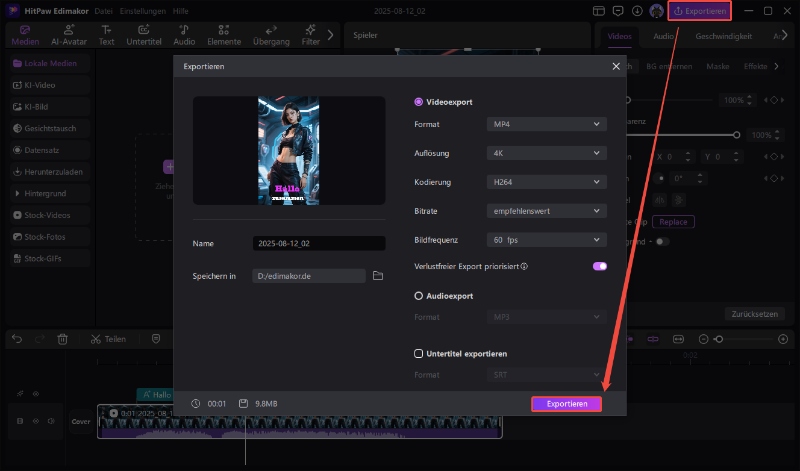Click the opacity slider handle in the properties panel
This screenshot has width=800, height=471.
pyautogui.click(x=736, y=135)
